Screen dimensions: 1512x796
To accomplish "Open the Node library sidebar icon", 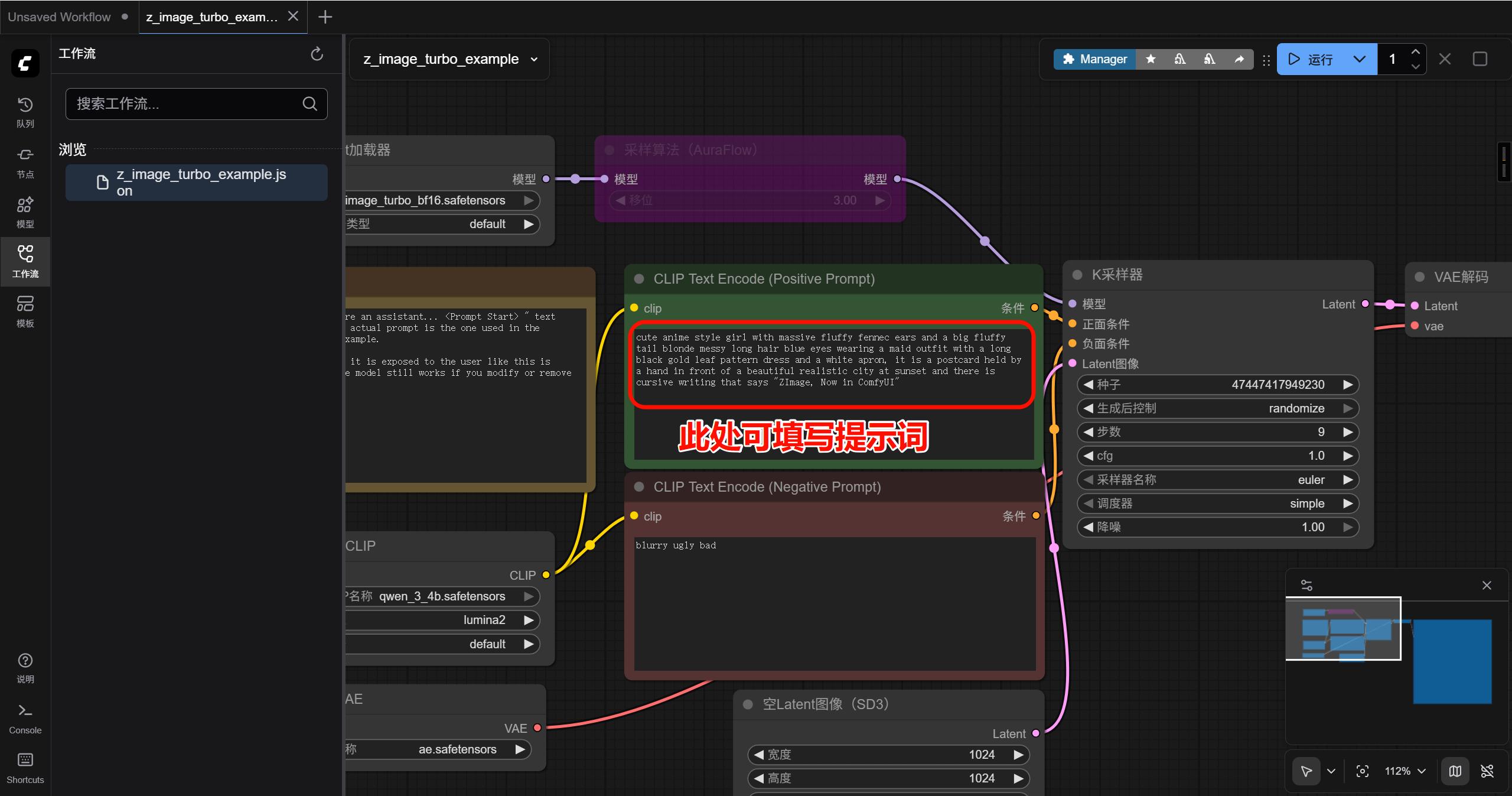I will (x=25, y=162).
